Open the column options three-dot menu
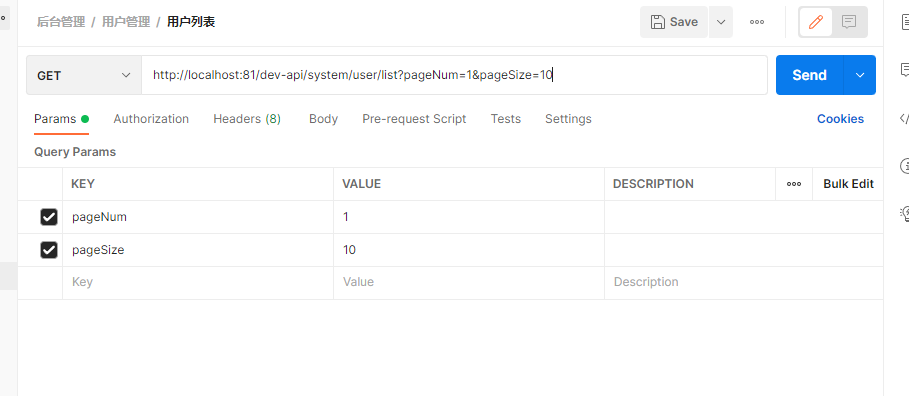909x396 pixels. 794,184
